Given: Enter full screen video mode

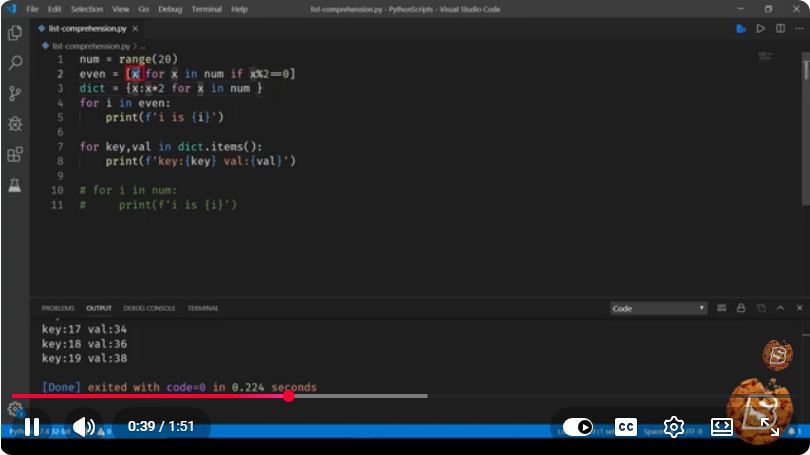Looking at the screenshot, I should click(770, 427).
